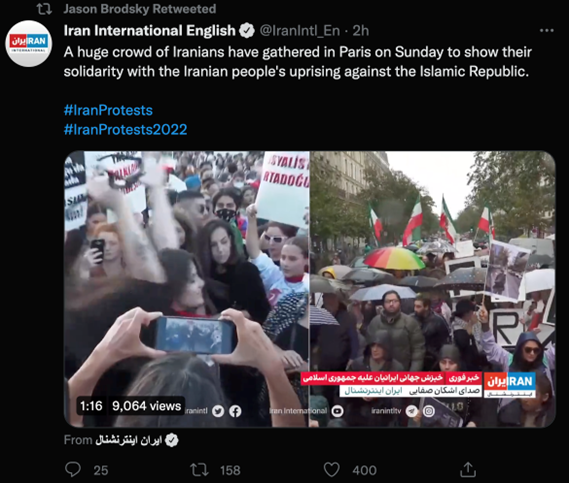Open the 2h tweet timestamp
The width and height of the screenshot is (569, 483).
pos(361,31)
